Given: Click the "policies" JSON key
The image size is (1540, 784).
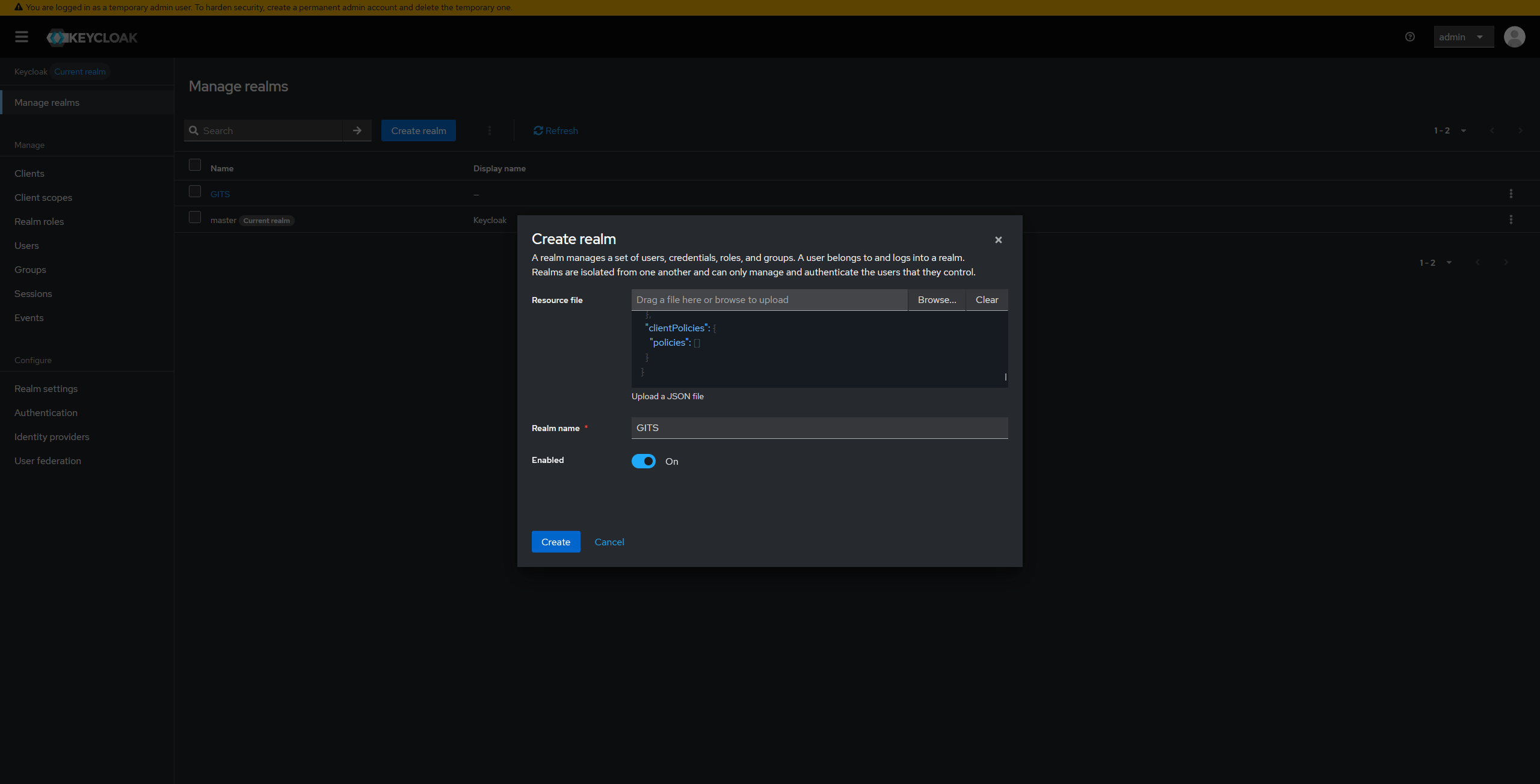Looking at the screenshot, I should tap(669, 342).
